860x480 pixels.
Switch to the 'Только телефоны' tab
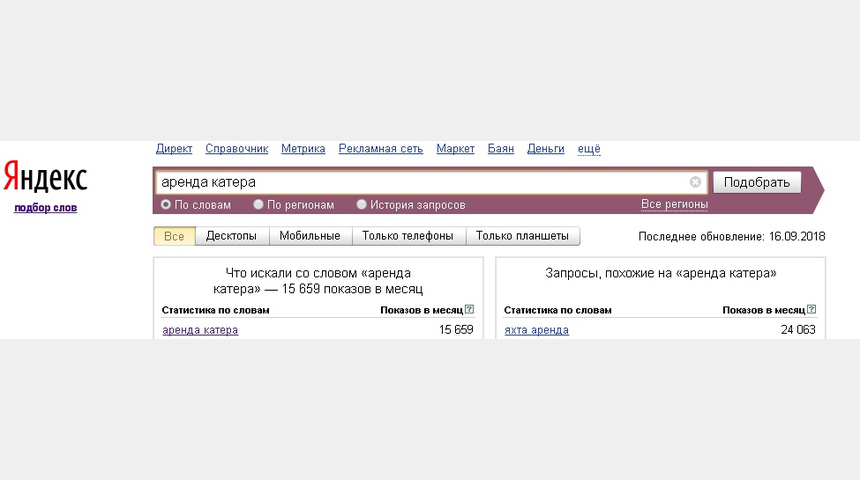pyautogui.click(x=408, y=236)
